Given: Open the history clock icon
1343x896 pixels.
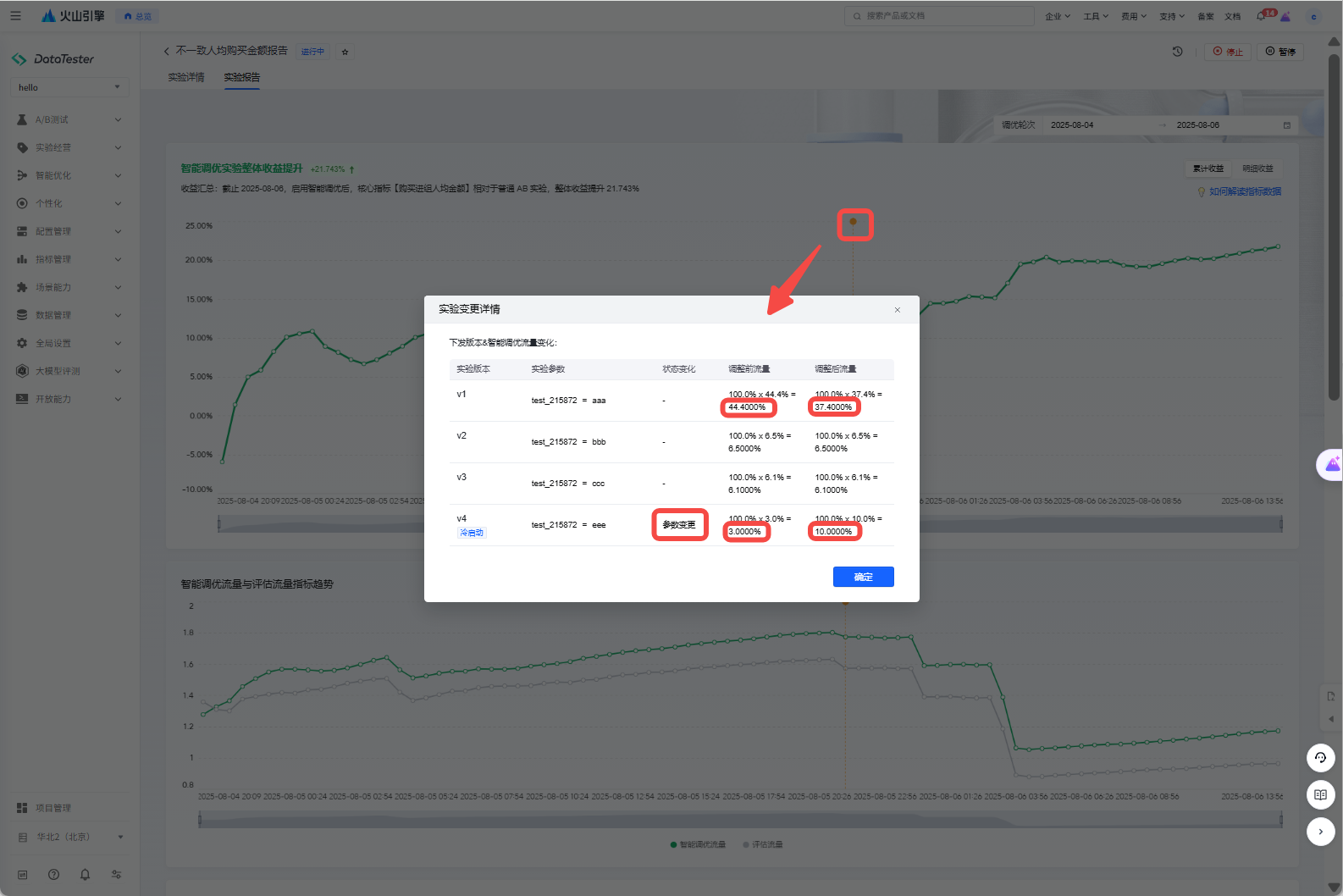Looking at the screenshot, I should [x=1177, y=52].
